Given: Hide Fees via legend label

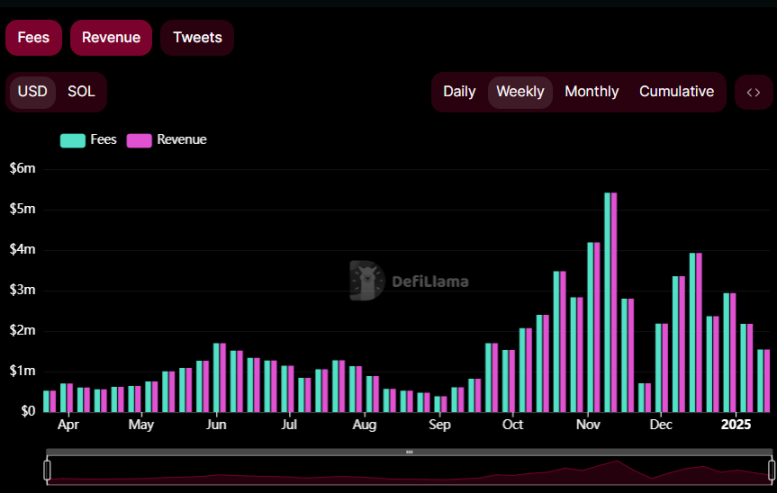Looking at the screenshot, I should pos(104,140).
